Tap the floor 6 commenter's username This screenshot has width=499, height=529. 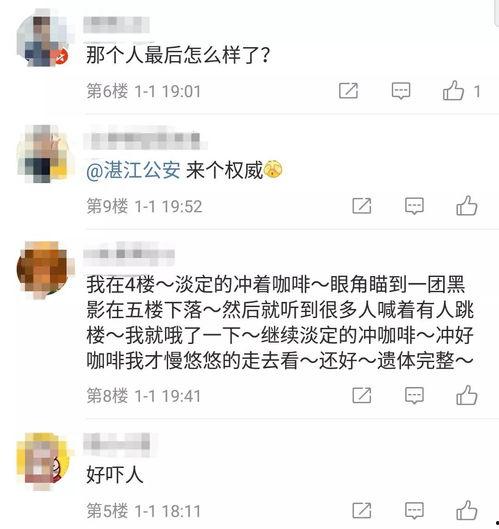point(116,24)
